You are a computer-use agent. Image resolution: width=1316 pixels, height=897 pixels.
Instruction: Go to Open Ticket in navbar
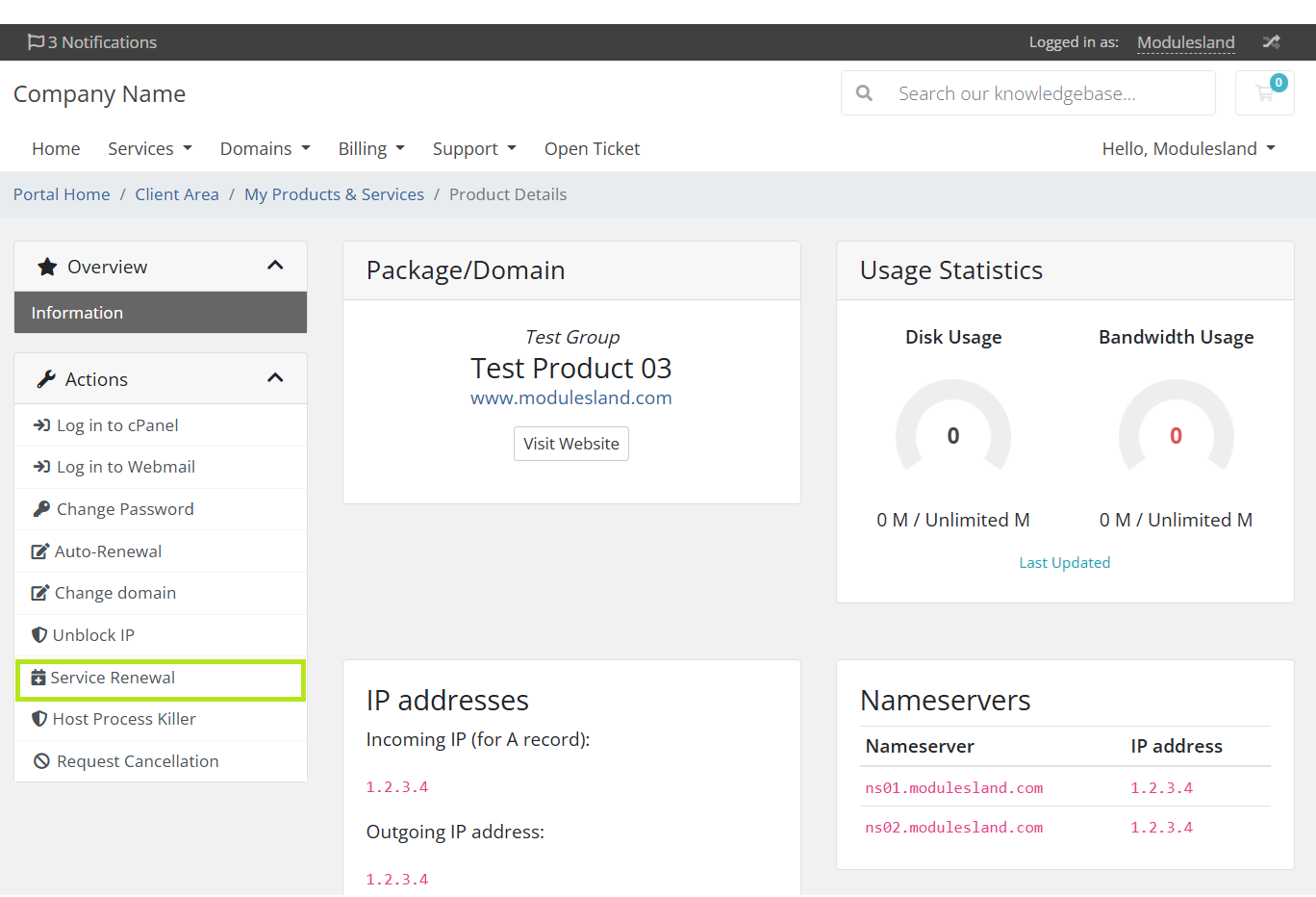592,148
